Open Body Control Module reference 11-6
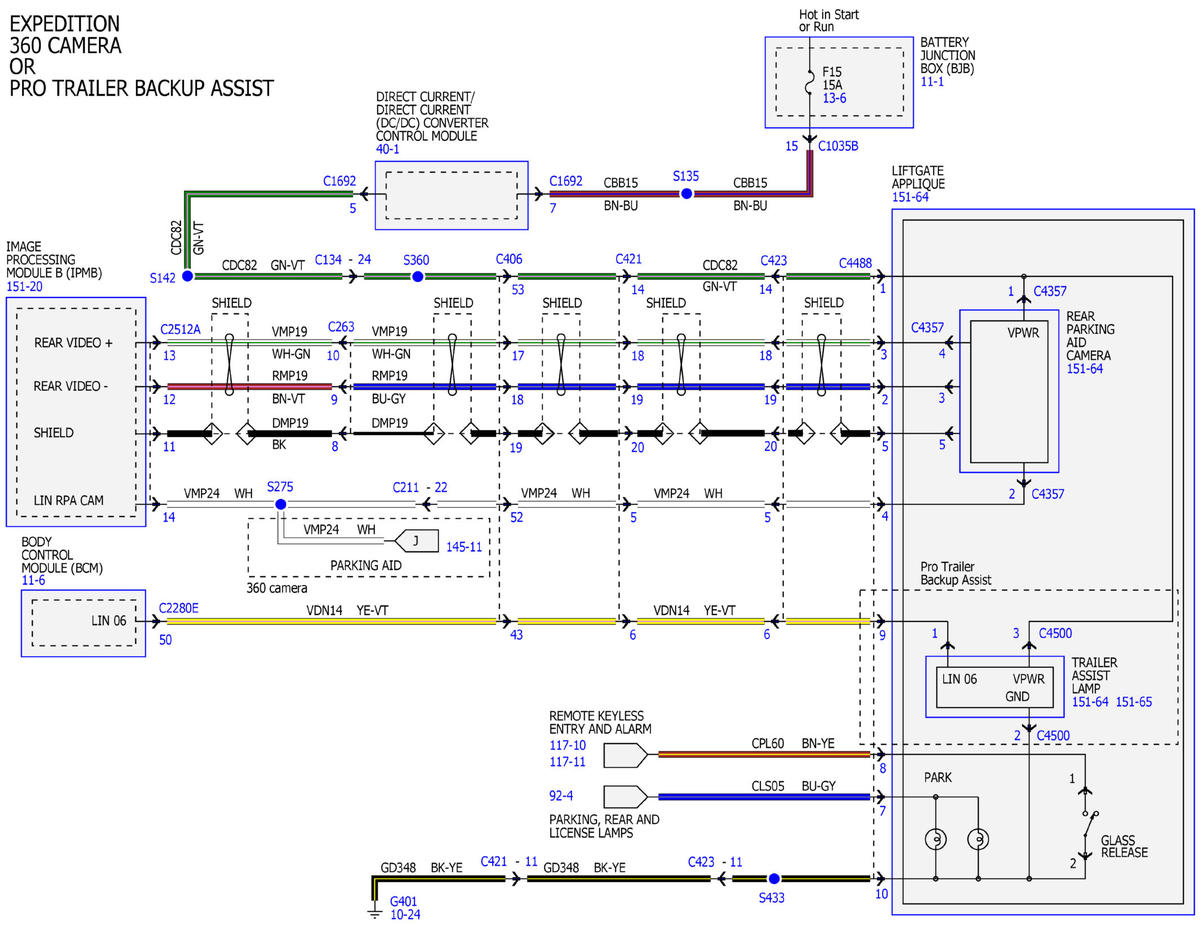 point(33,579)
